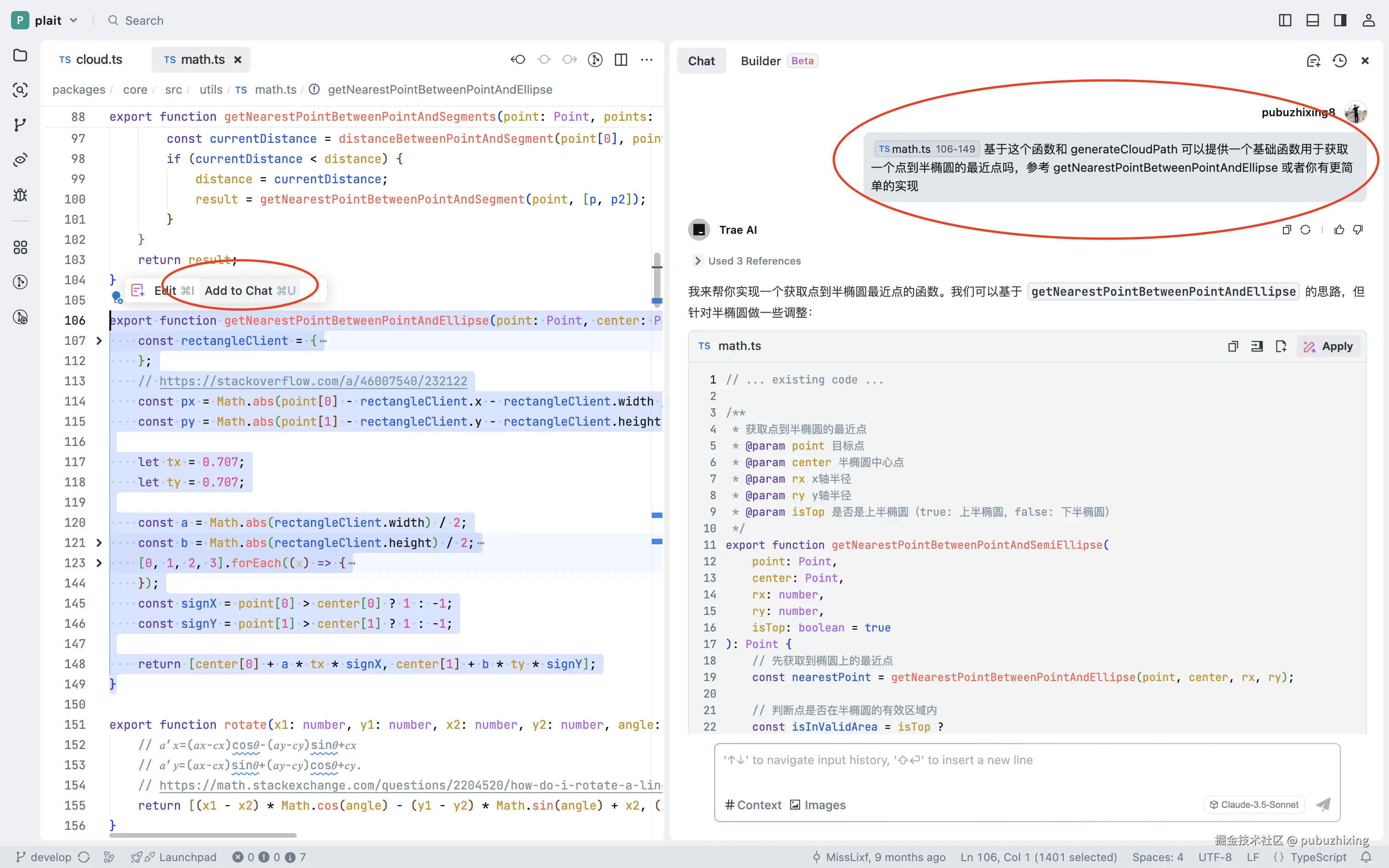Image resolution: width=1389 pixels, height=868 pixels.
Task: Toggle the left sidebar layout panel
Action: (x=1285, y=21)
